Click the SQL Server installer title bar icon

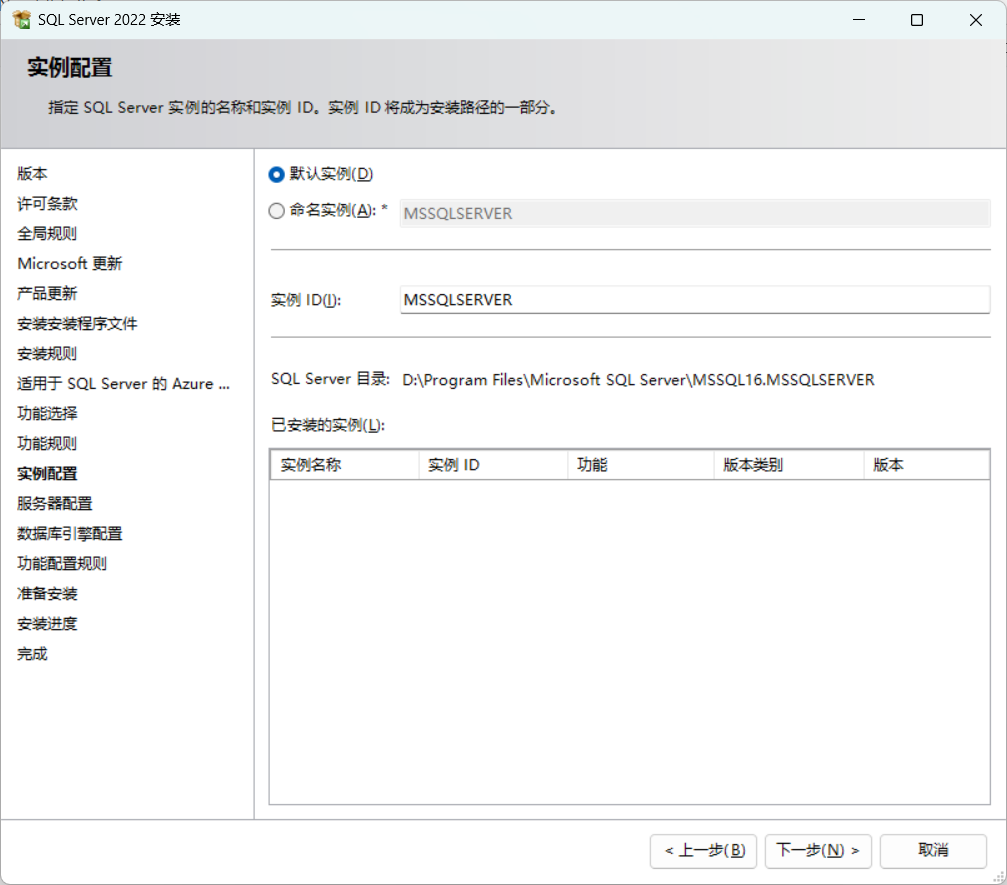coord(20,19)
